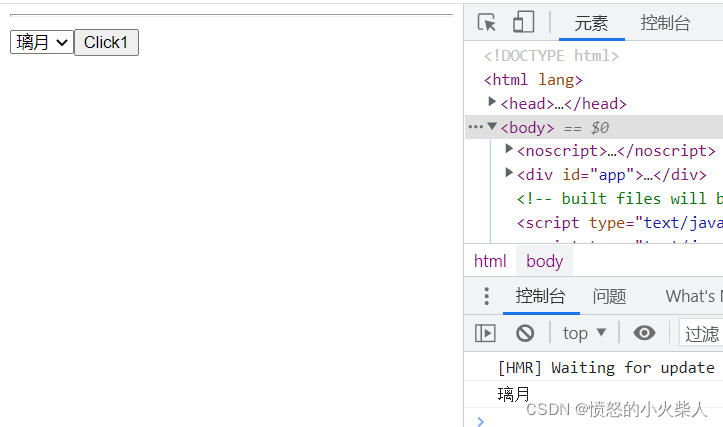Viewport: 723px width, 427px height.
Task: Select body in the breadcrumb bar
Action: [545, 261]
